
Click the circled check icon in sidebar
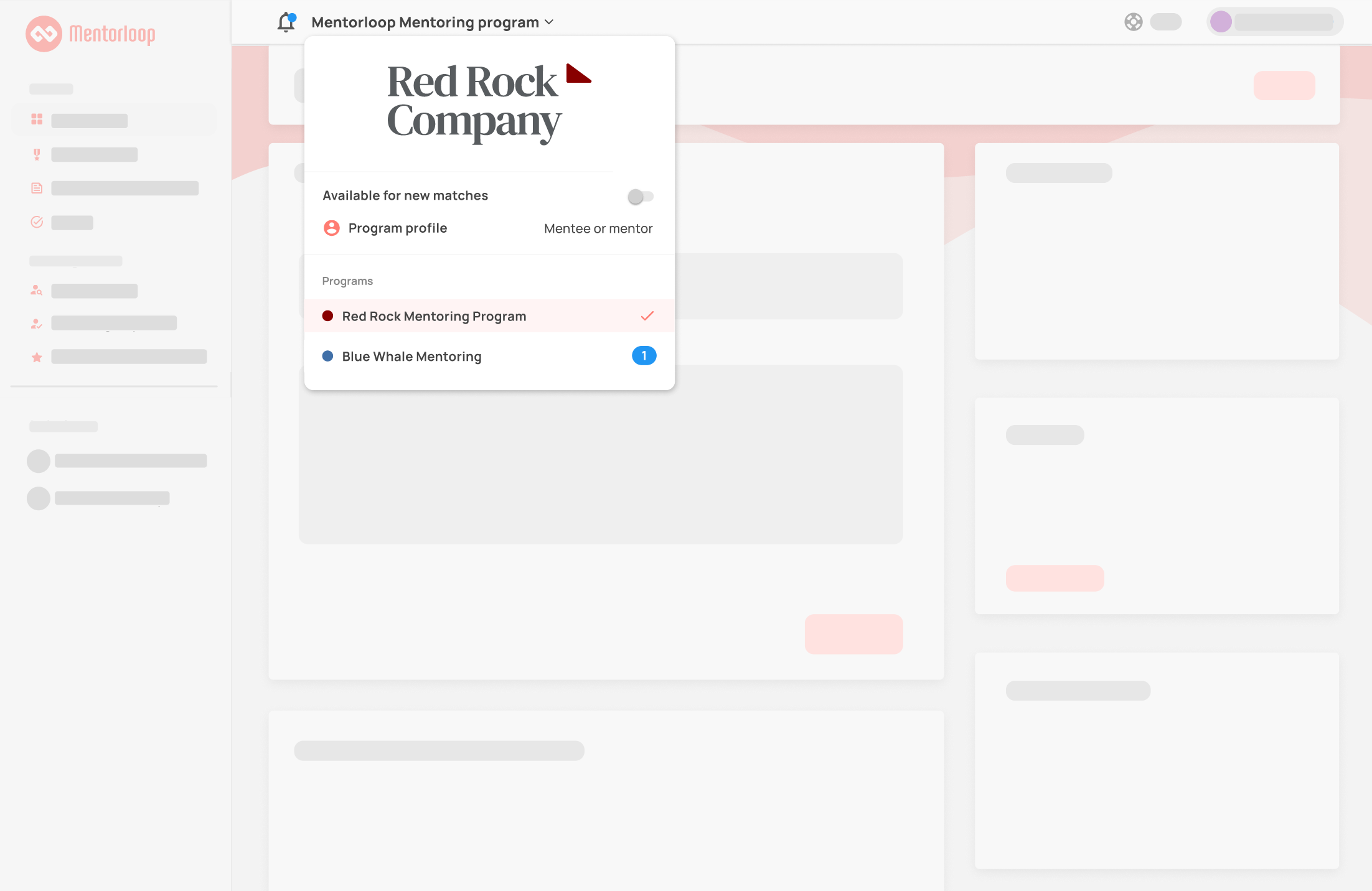(37, 222)
